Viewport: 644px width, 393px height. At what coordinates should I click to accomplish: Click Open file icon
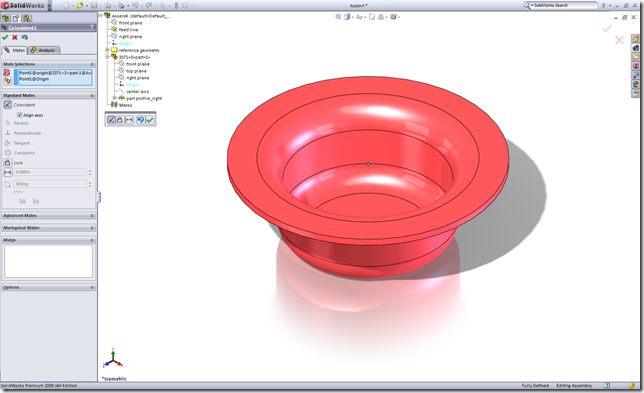(x=80, y=6)
